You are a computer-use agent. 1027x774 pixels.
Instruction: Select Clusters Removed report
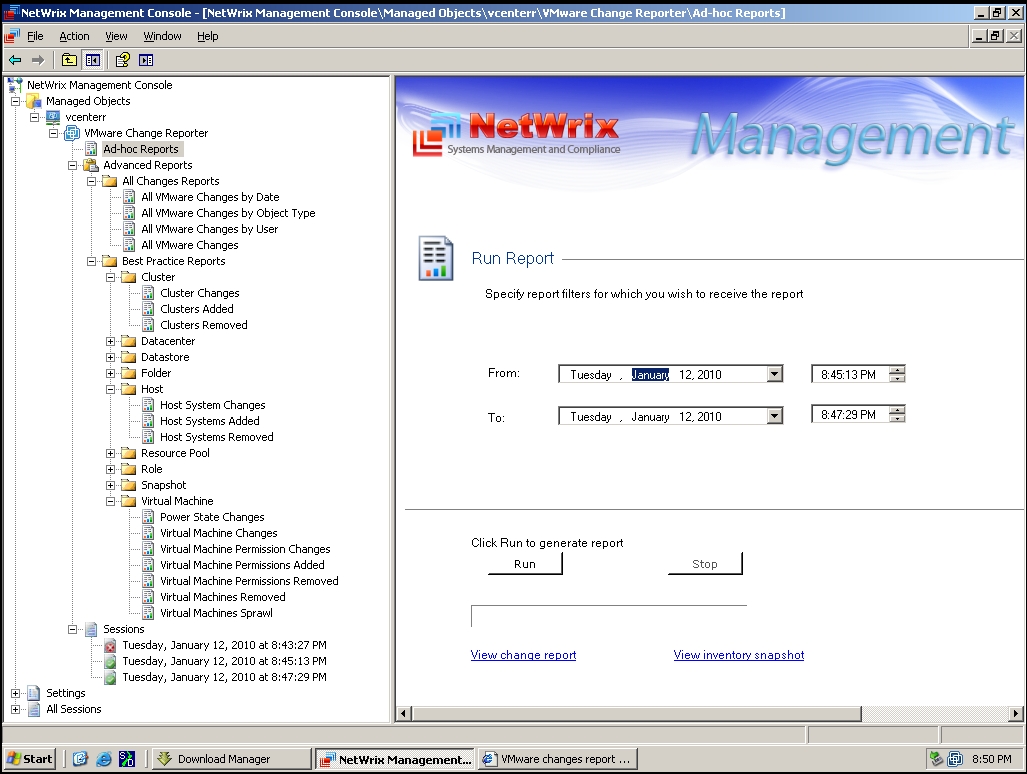click(204, 325)
